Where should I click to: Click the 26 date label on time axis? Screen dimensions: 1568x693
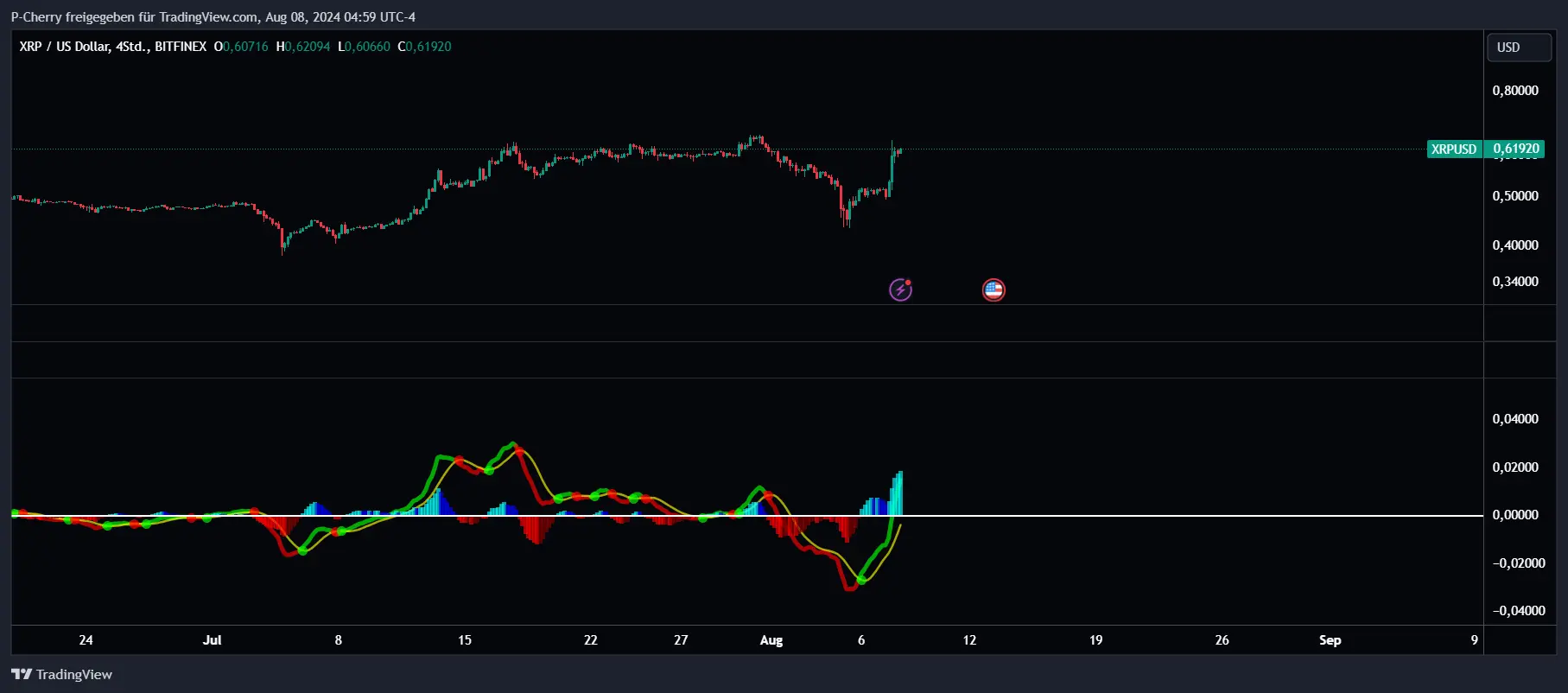coord(1222,640)
